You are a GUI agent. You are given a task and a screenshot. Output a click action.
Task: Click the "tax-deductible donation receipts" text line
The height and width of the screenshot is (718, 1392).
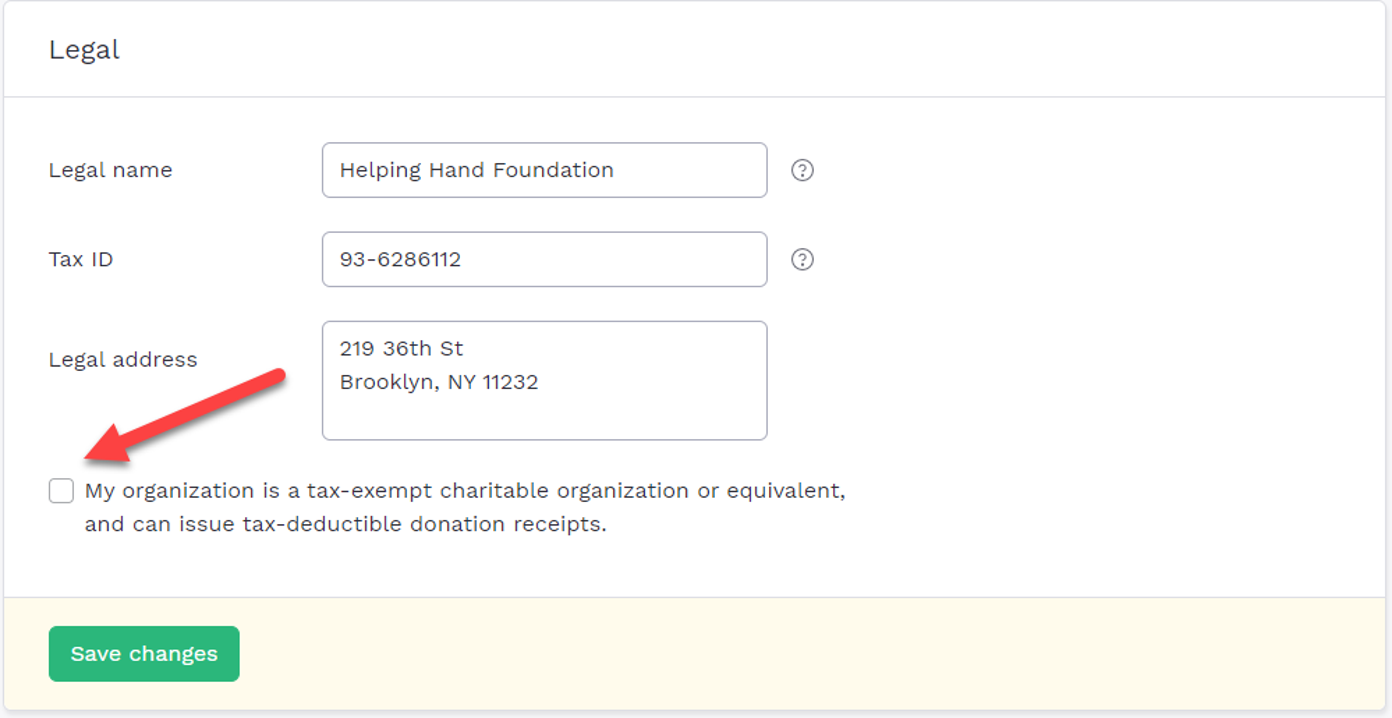click(x=424, y=524)
